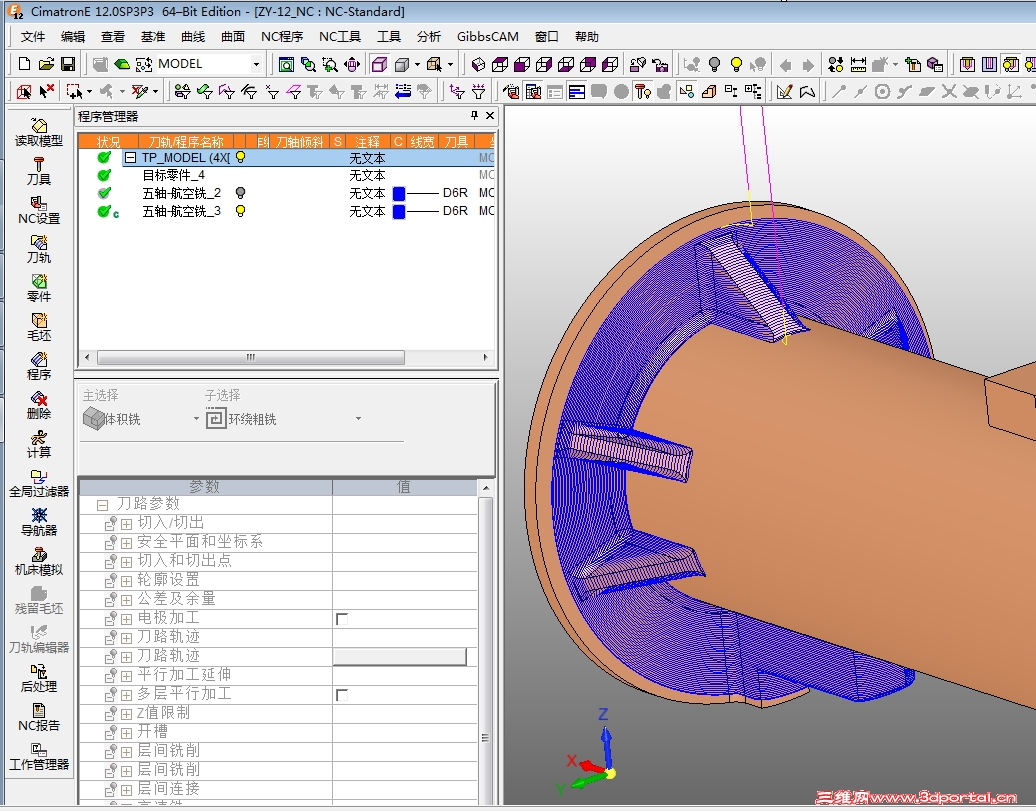Open the 导航器 sidebar tool
1036x811 pixels.
pyautogui.click(x=38, y=521)
